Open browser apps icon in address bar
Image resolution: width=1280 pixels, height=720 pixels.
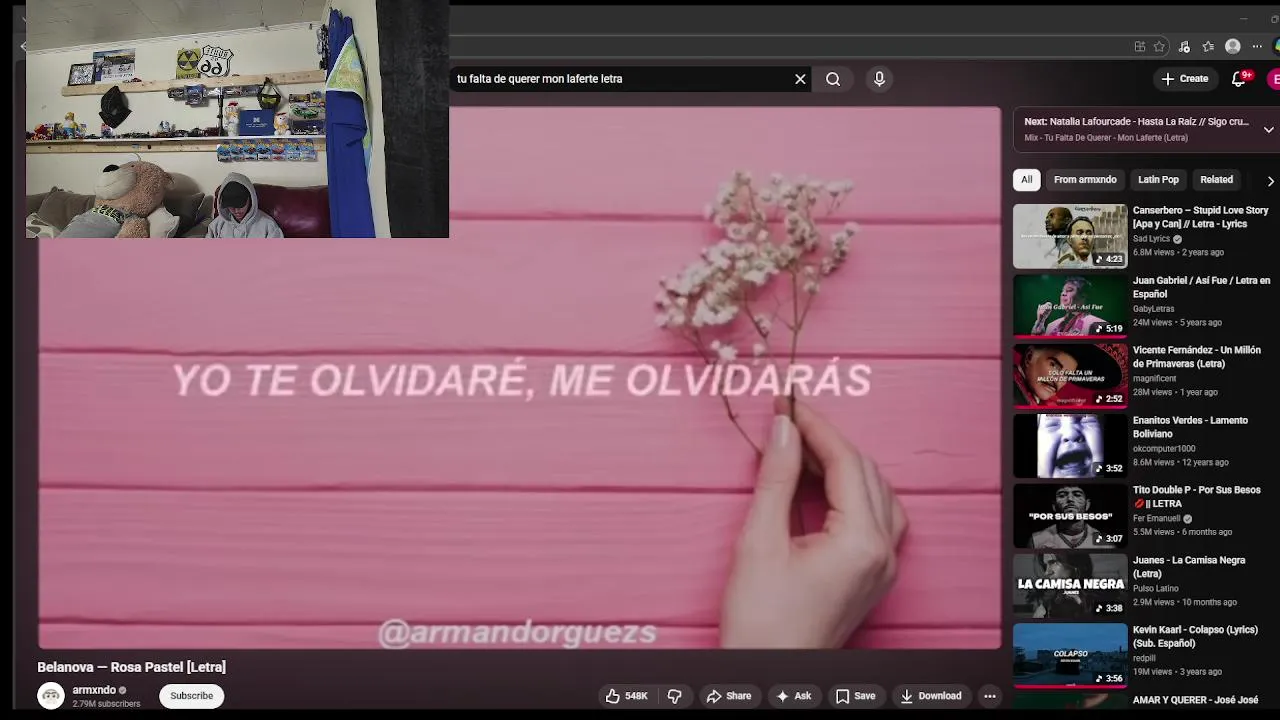[x=1139, y=47]
